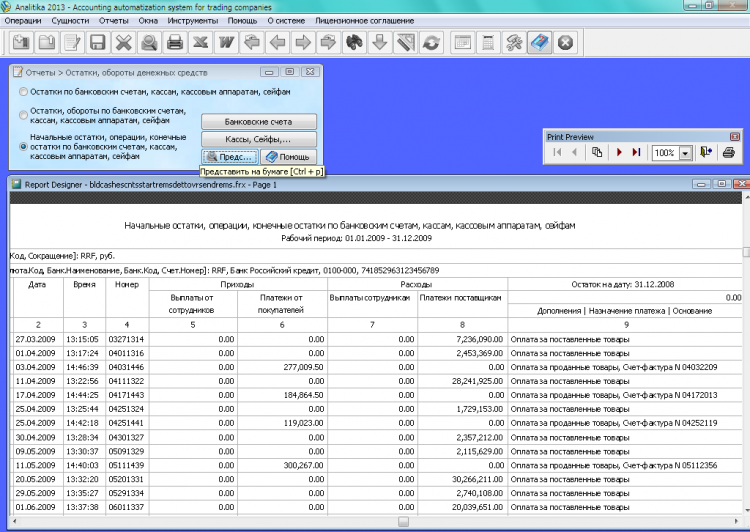Screen dimensions: 750x532
Task: Click the exit door icon in Print Preview
Action: pos(706,153)
